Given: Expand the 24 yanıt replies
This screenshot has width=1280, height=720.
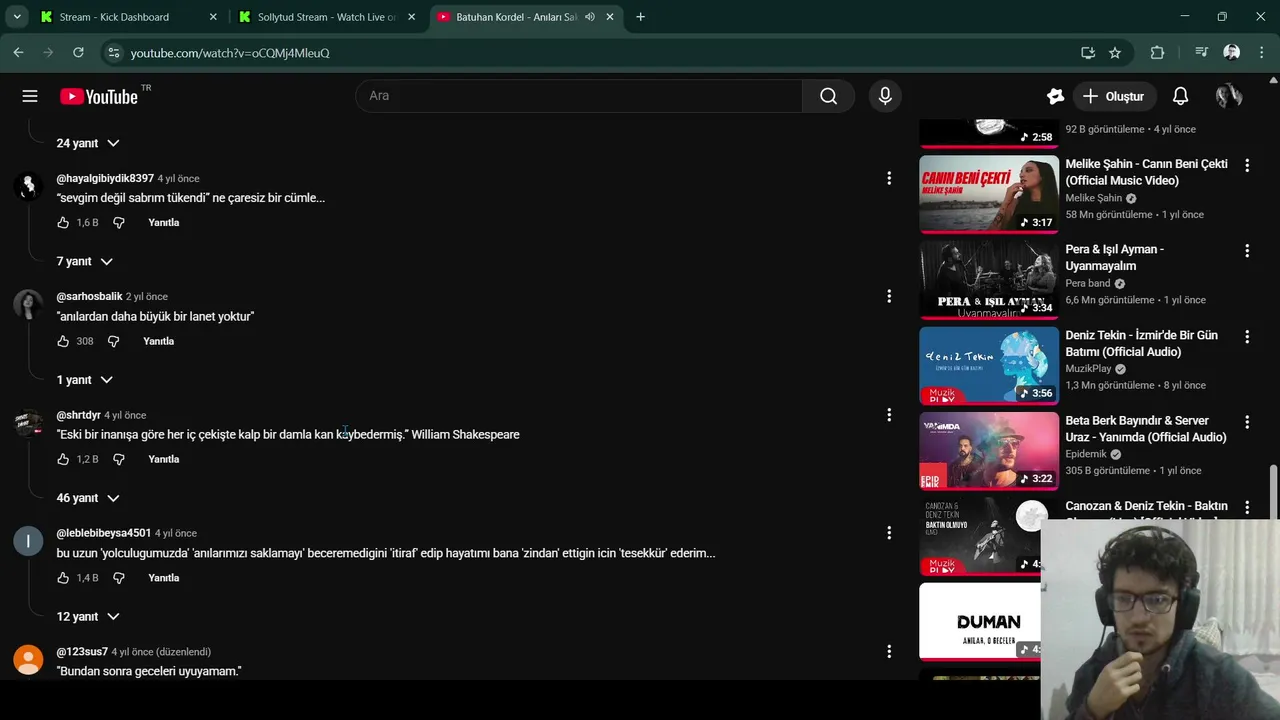Looking at the screenshot, I should coord(88,143).
